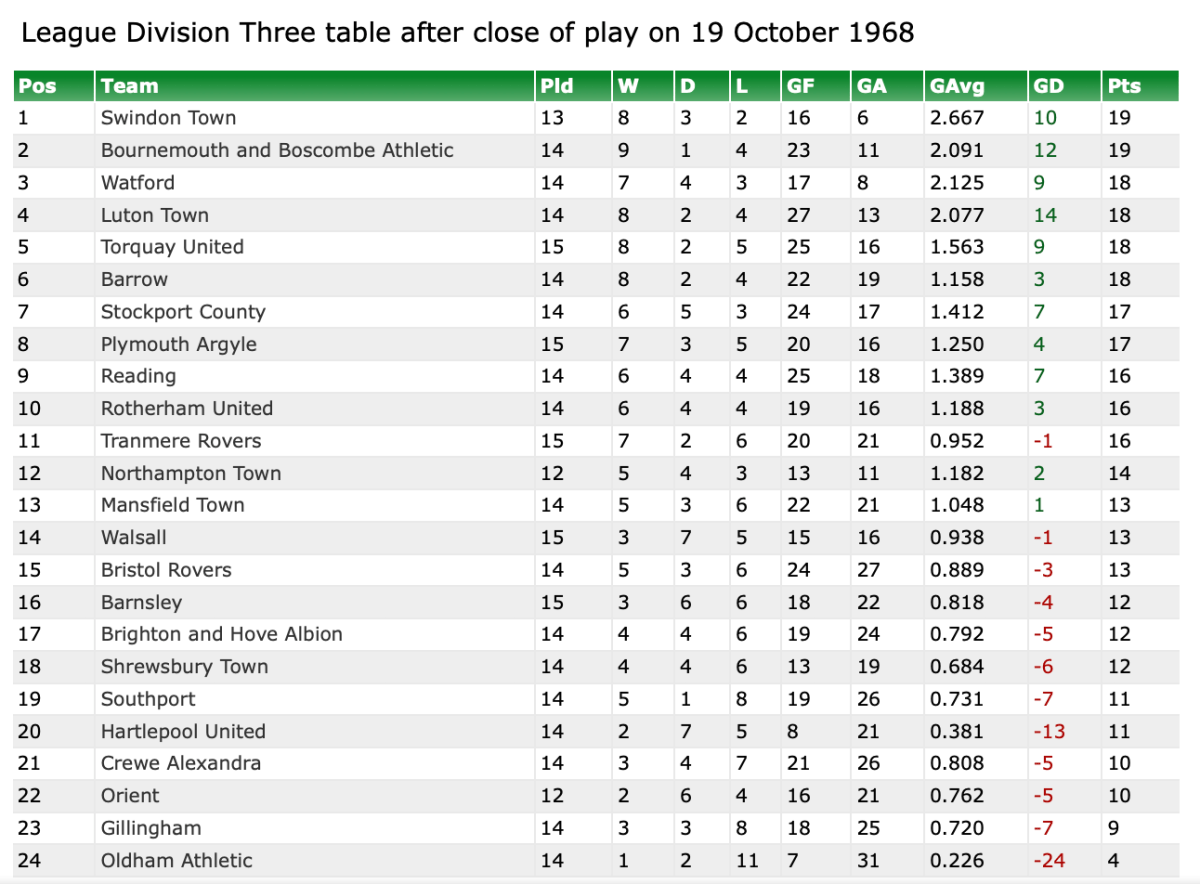
Task: Select the Swindon Town team name
Action: tap(168, 118)
